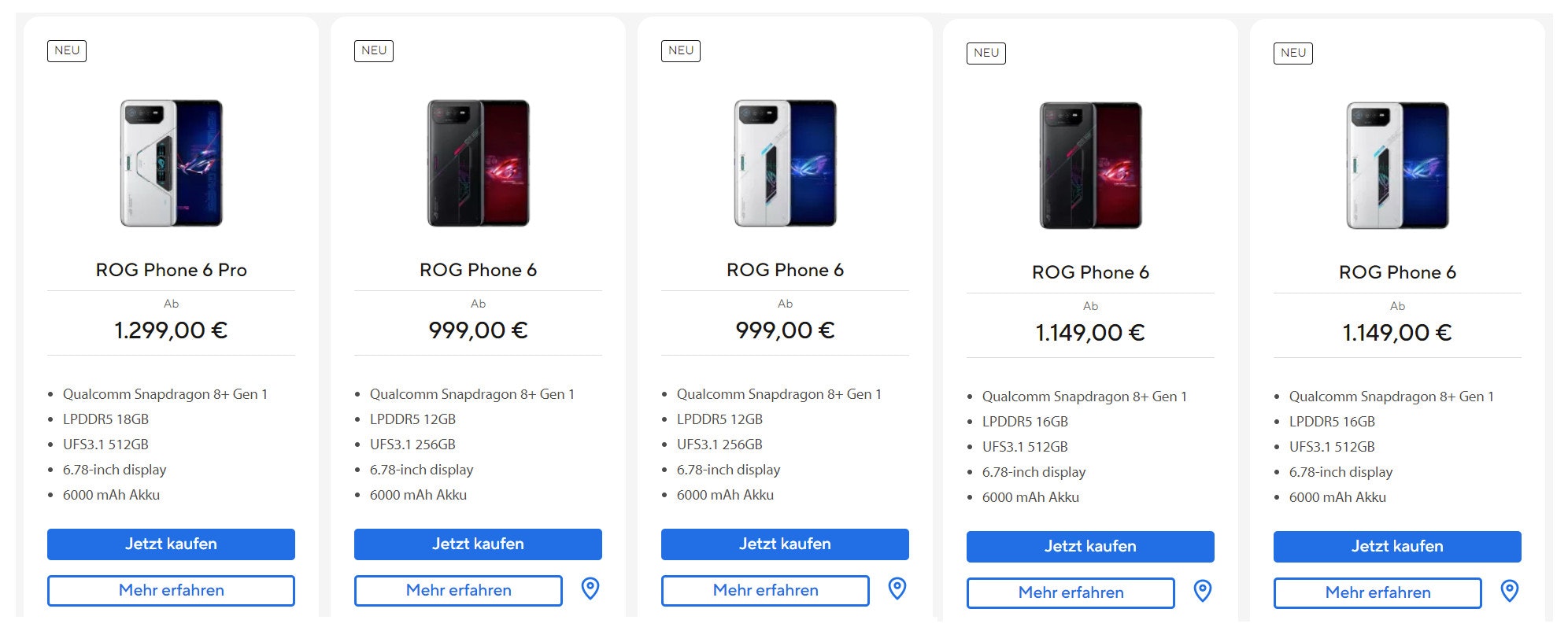Click the NEU badge on the ROG Phone 6 Pro card
Image resolution: width=1568 pixels, height=642 pixels.
[67, 50]
